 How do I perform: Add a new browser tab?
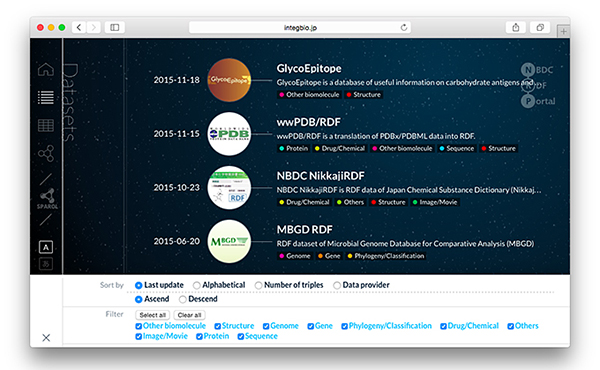(x=563, y=31)
